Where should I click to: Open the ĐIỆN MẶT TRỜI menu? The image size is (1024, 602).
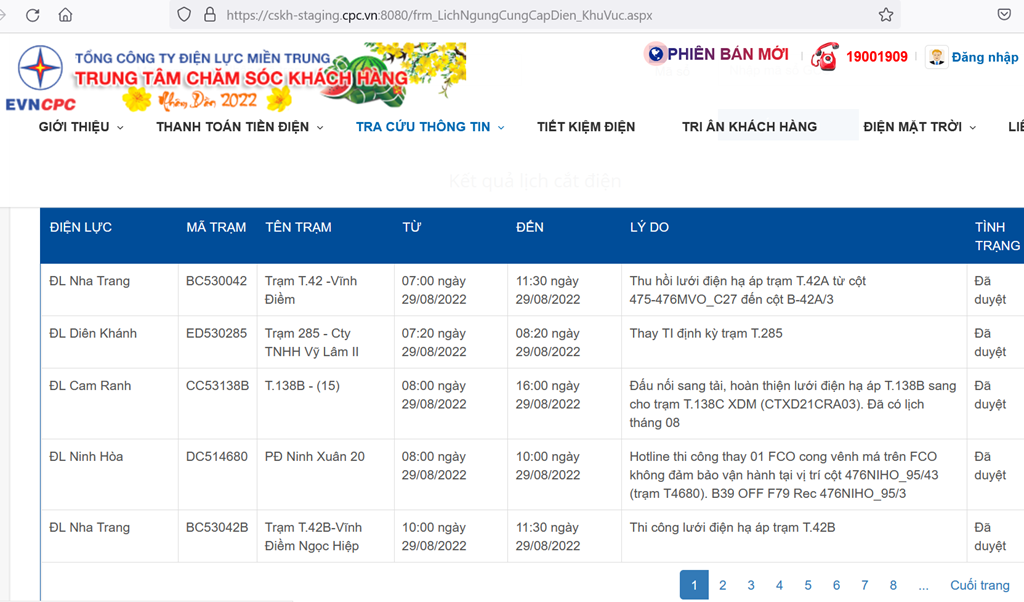tap(919, 127)
